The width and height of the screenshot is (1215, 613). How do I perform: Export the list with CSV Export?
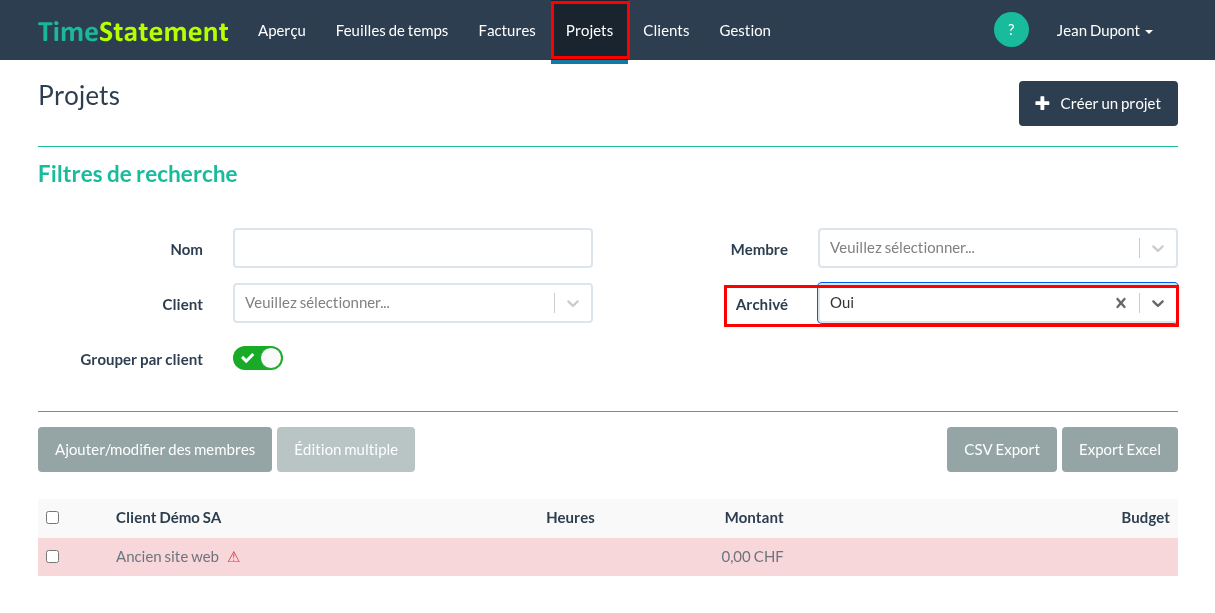click(1002, 450)
